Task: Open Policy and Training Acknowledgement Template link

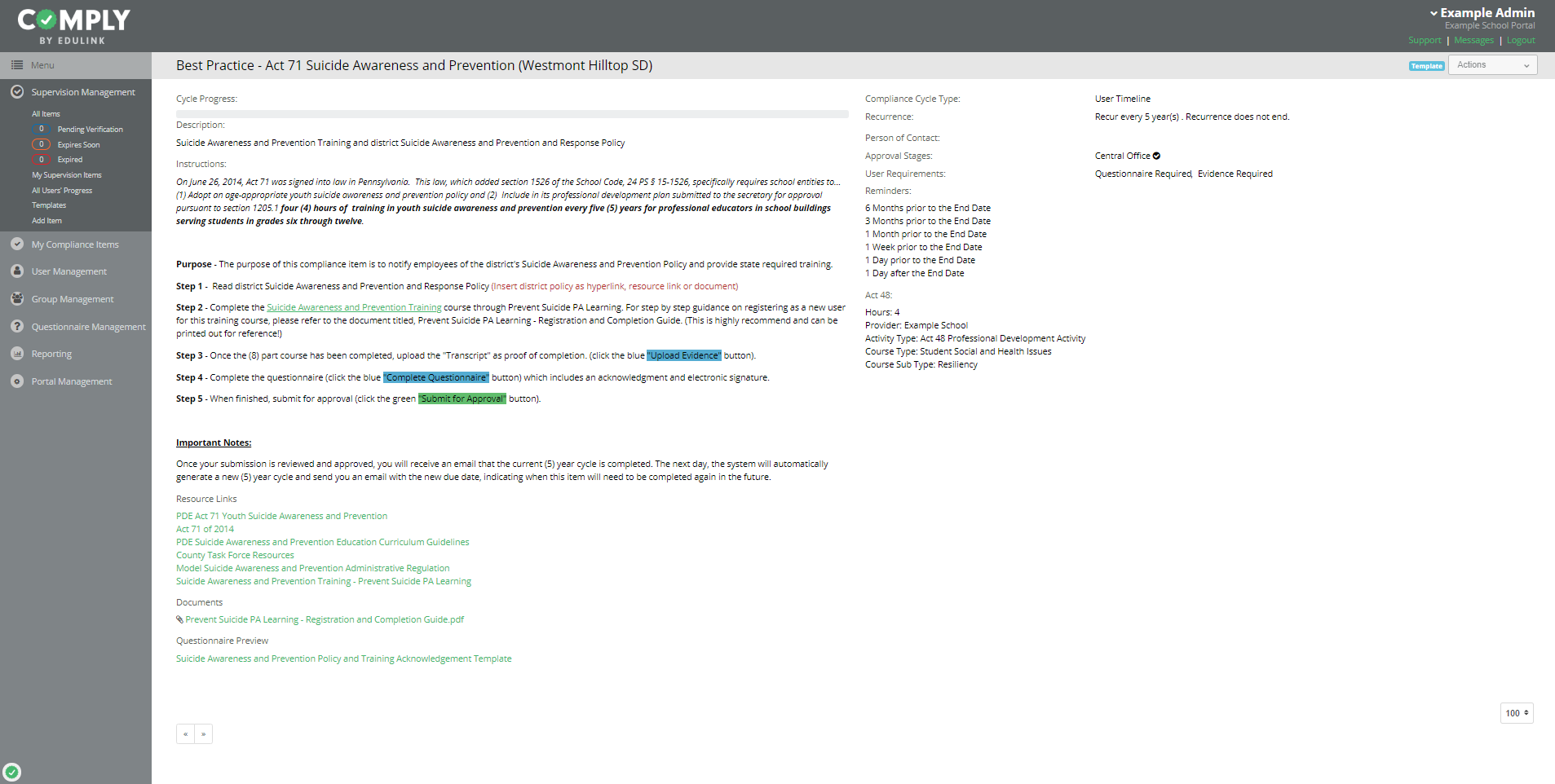Action: (x=344, y=658)
